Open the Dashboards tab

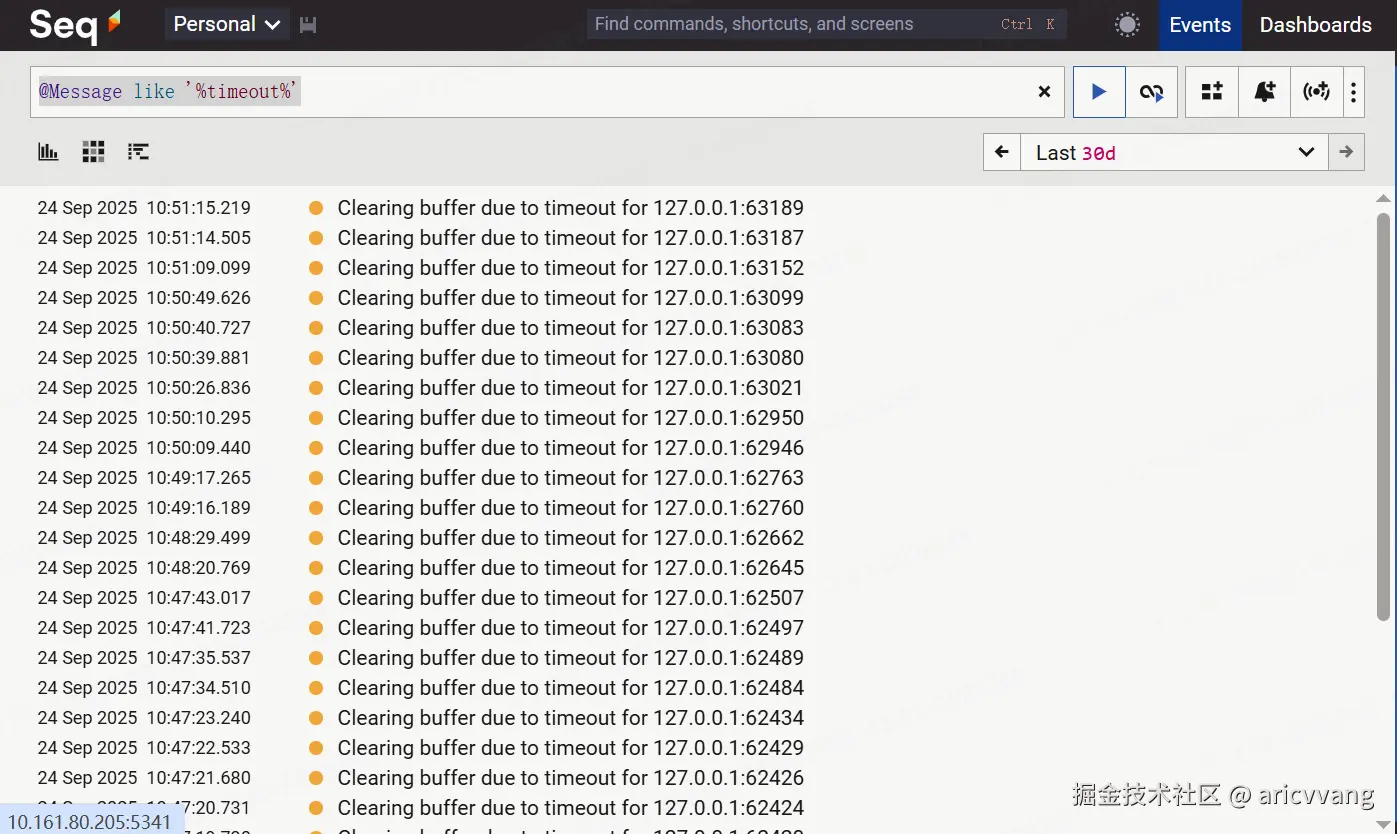(x=1315, y=25)
